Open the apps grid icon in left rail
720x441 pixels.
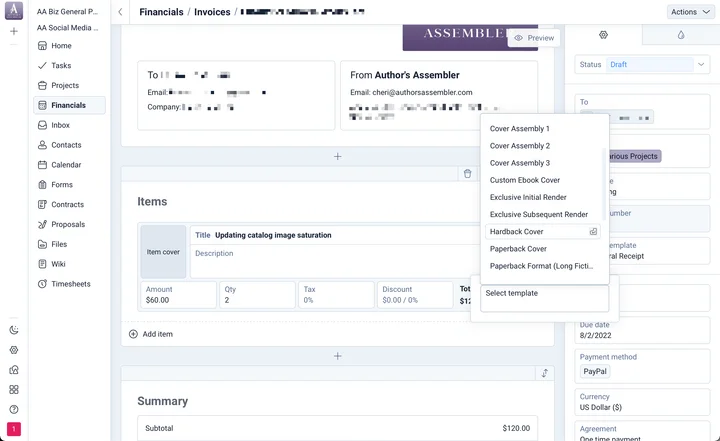click(14, 389)
